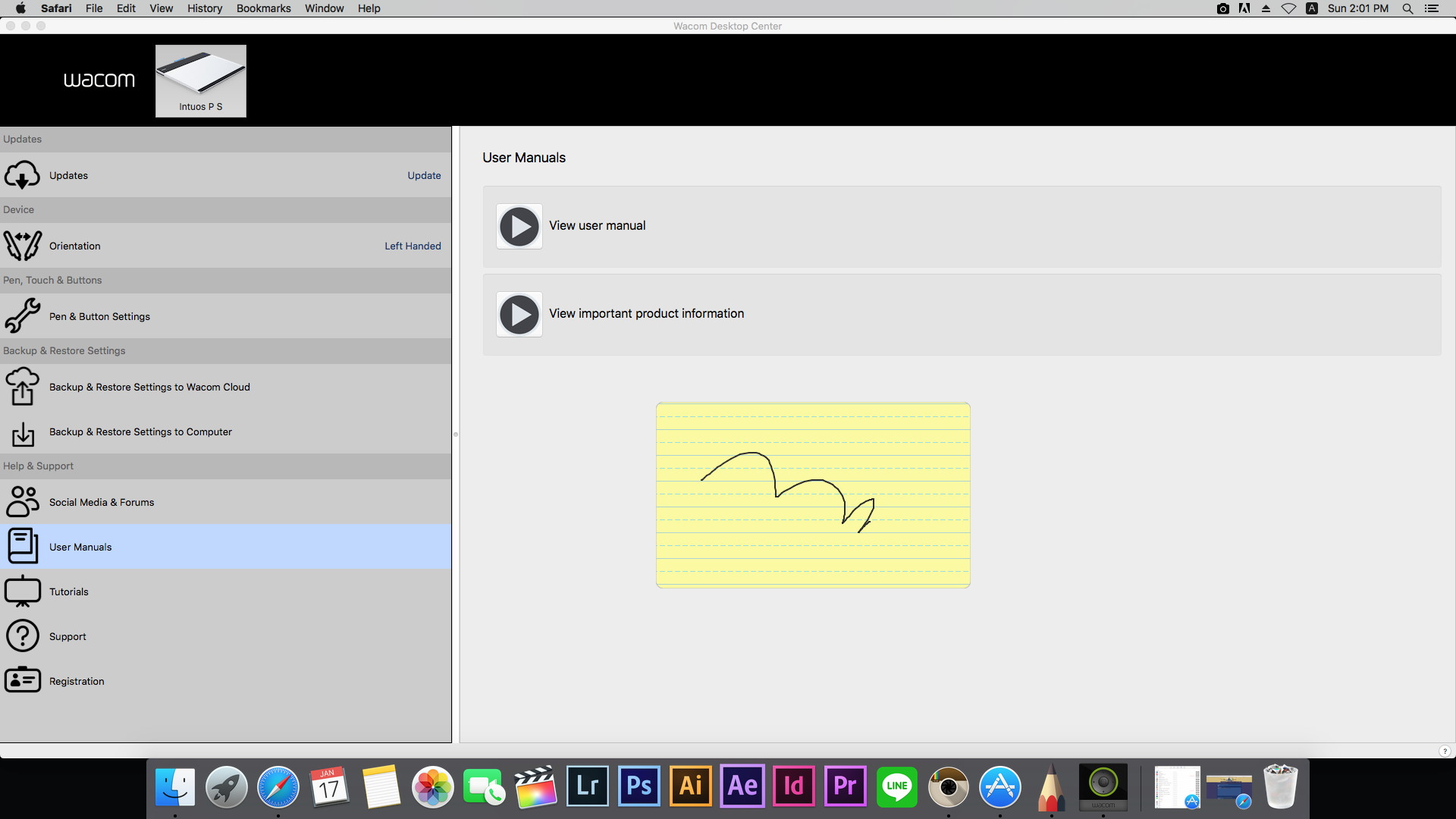The width and height of the screenshot is (1456, 819).
Task: Click the Updates cloud download icon
Action: click(x=22, y=174)
